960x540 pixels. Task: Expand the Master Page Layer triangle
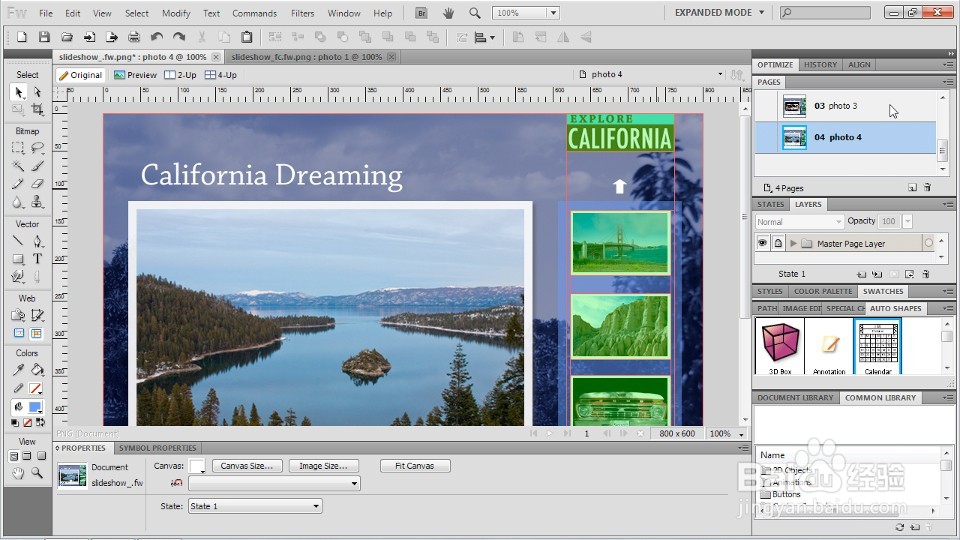(x=793, y=243)
